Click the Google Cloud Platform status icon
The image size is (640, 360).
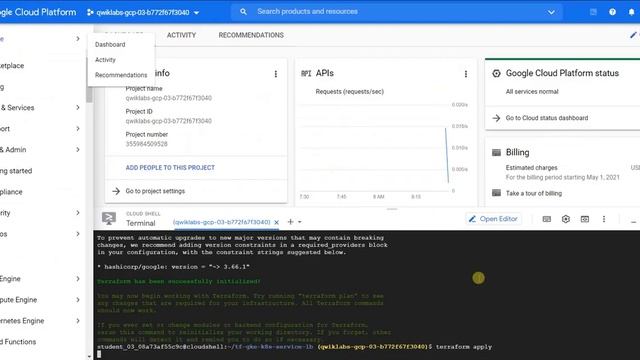(x=496, y=73)
